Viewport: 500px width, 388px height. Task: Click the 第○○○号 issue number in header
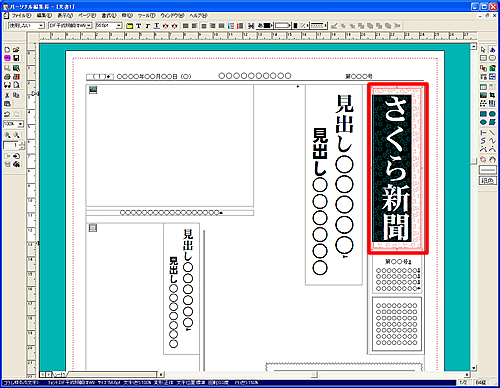[359, 76]
